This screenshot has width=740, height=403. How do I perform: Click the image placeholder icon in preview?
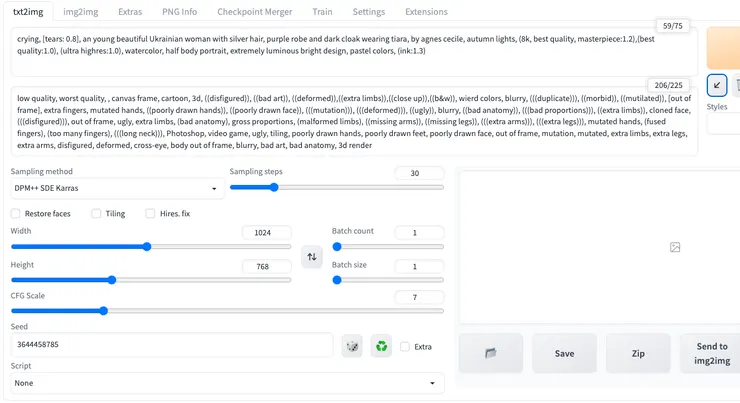point(675,247)
